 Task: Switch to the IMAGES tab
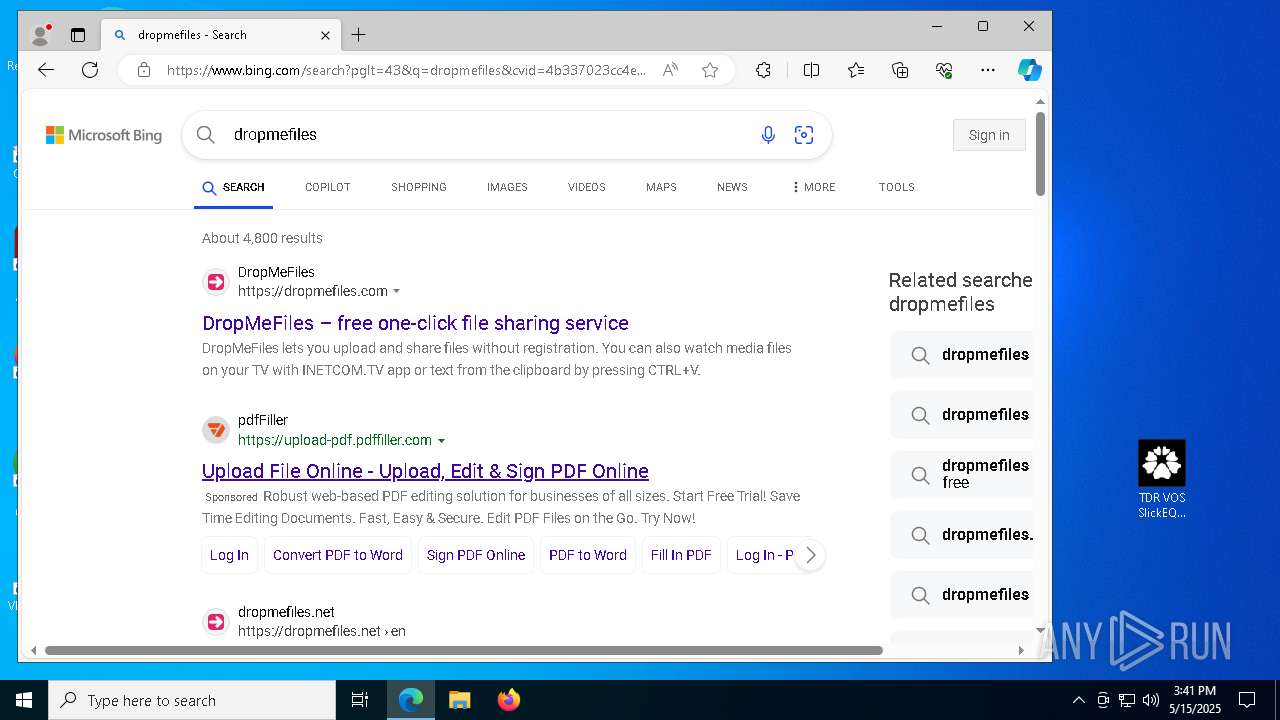click(507, 187)
